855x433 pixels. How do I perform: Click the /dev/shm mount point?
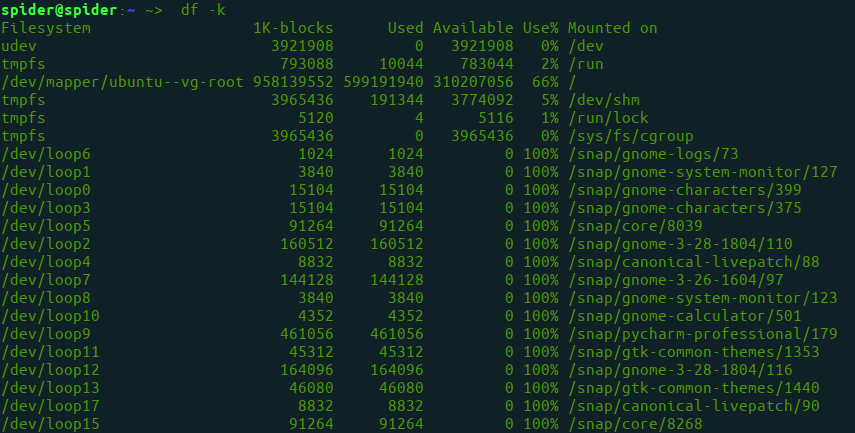[x=604, y=100]
